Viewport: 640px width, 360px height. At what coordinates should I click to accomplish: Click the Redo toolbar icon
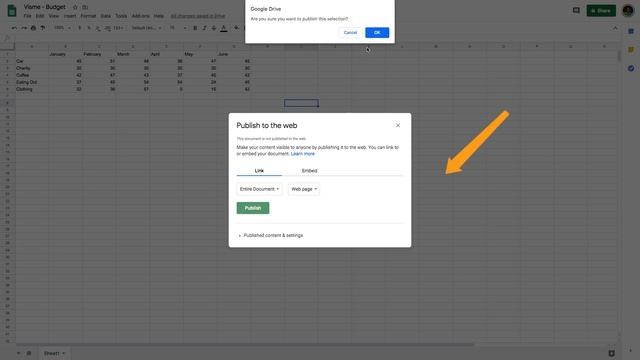[x=24, y=28]
